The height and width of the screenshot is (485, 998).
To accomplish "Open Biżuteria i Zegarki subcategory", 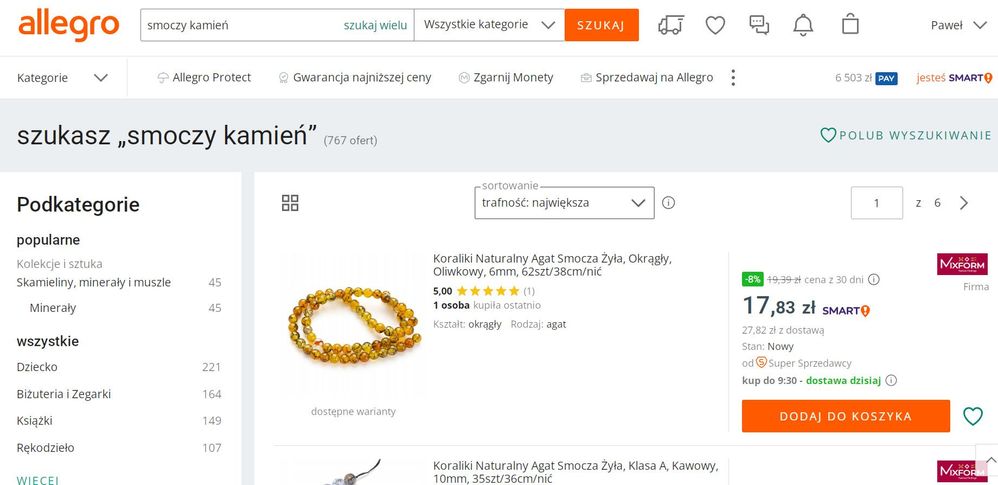I will click(64, 394).
